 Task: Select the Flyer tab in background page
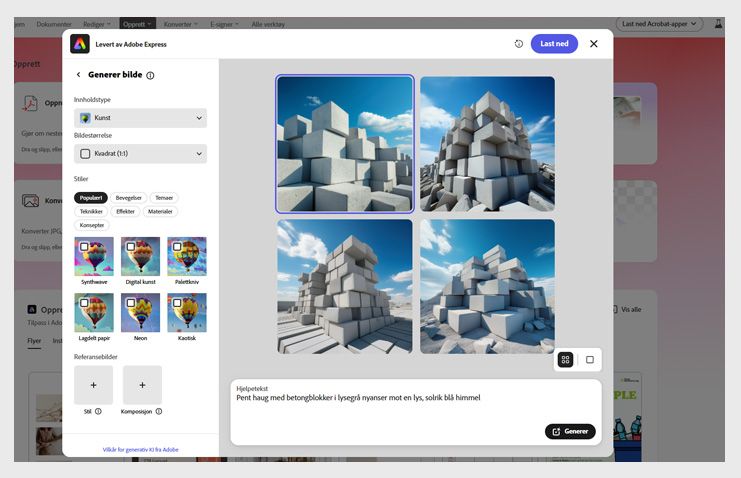[x=34, y=340]
